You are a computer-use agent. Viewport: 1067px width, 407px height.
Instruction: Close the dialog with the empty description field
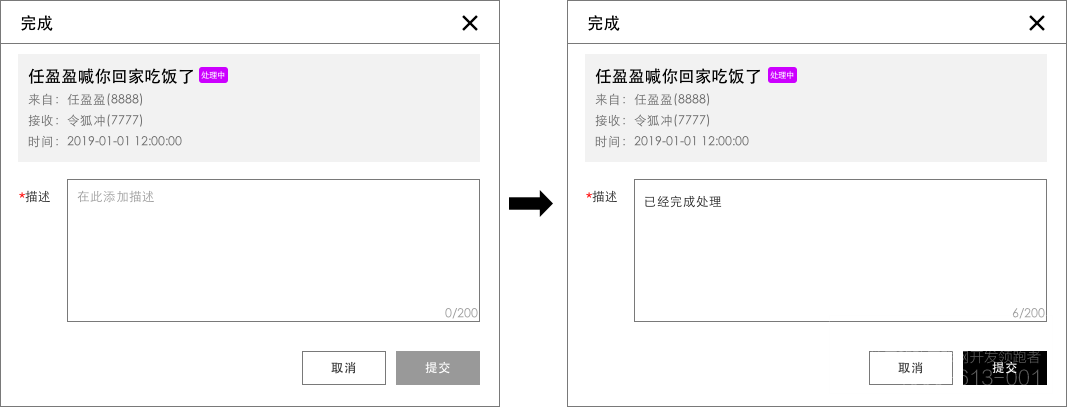pyautogui.click(x=470, y=23)
